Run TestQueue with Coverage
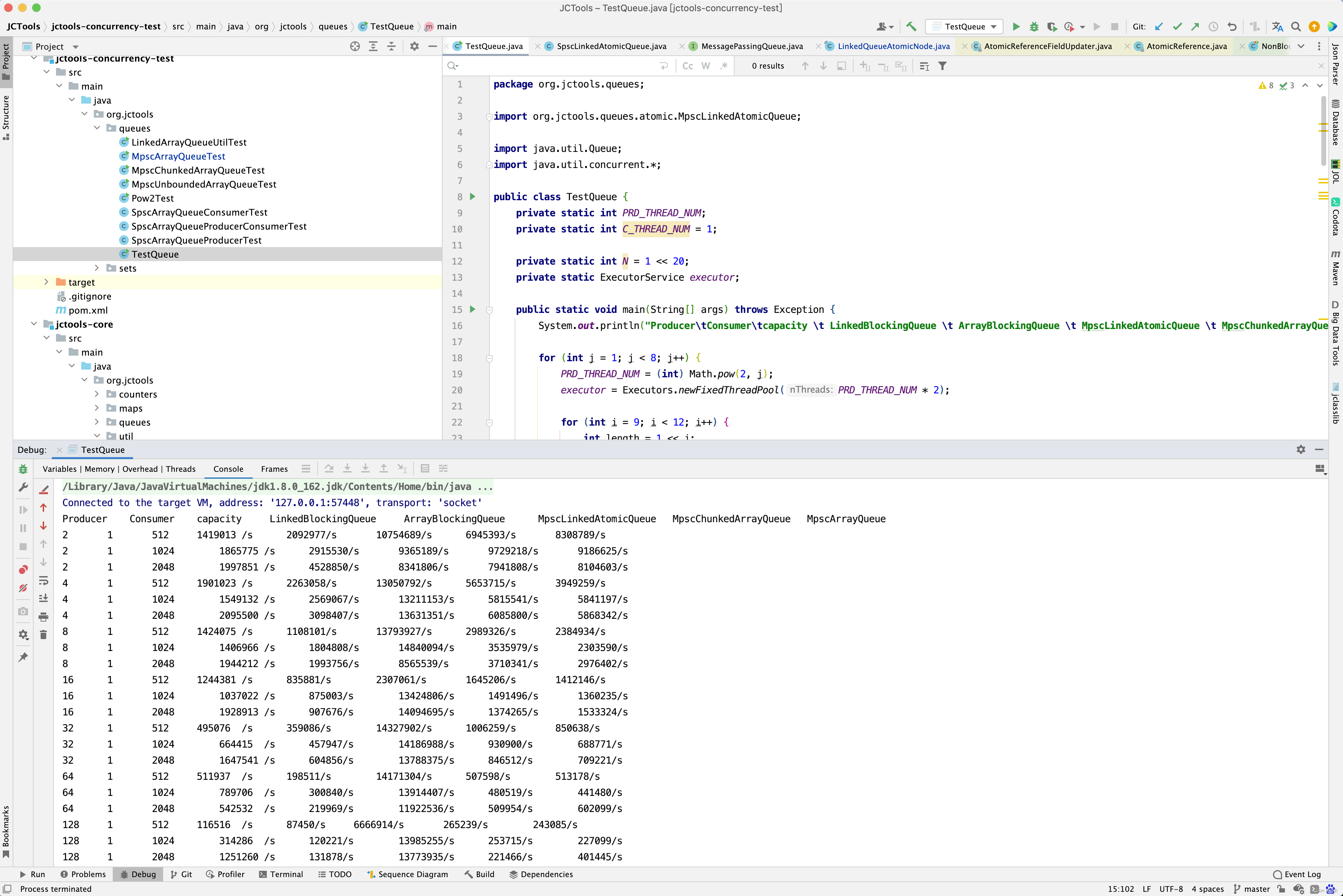This screenshot has height=896, width=1343. tap(1052, 26)
